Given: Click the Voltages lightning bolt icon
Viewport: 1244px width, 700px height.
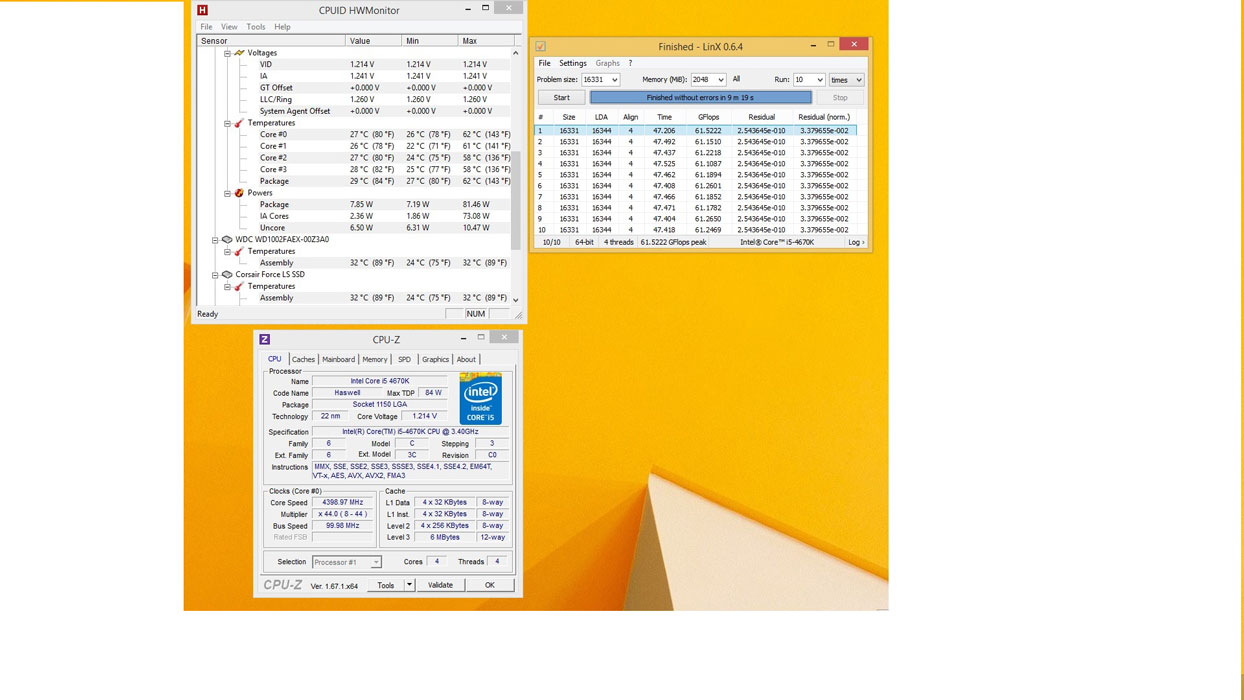Looking at the screenshot, I should [239, 53].
